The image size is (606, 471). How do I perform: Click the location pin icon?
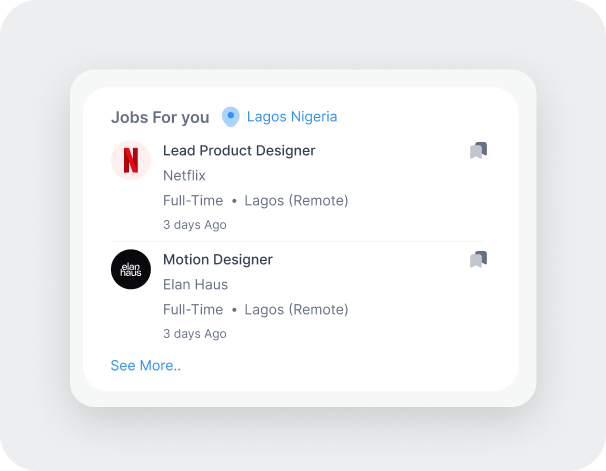pos(231,117)
